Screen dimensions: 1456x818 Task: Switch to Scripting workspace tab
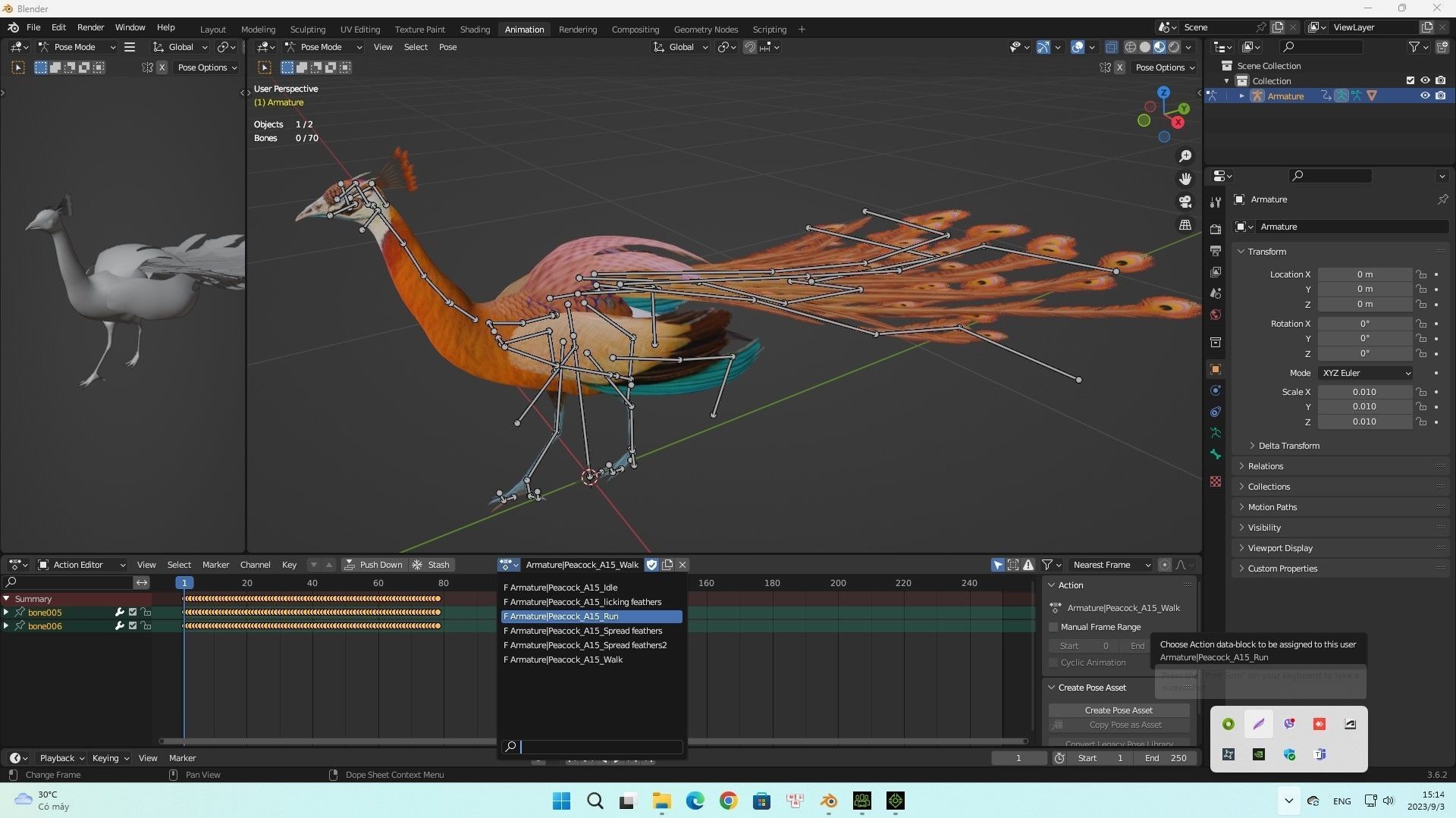click(769, 30)
